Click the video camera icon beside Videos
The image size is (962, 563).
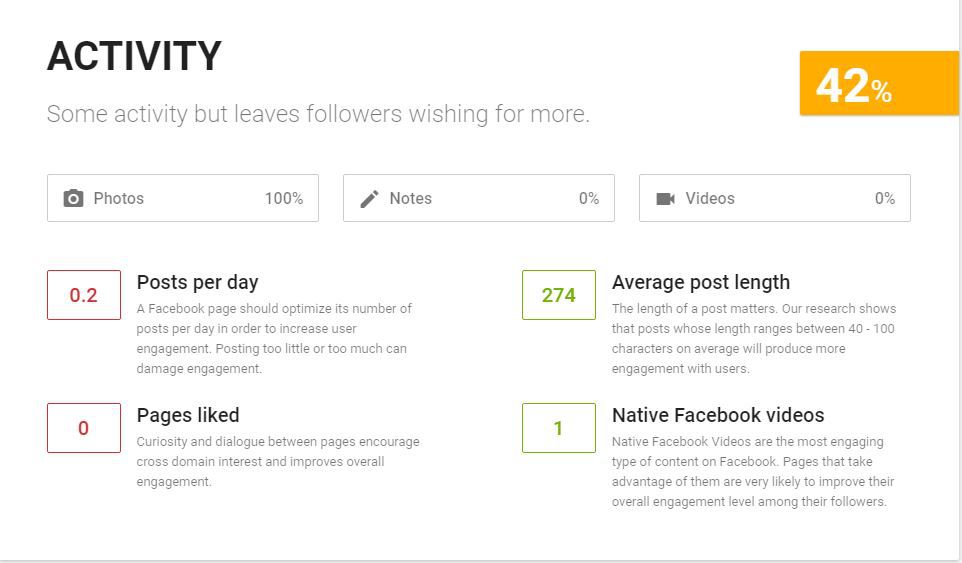666,199
